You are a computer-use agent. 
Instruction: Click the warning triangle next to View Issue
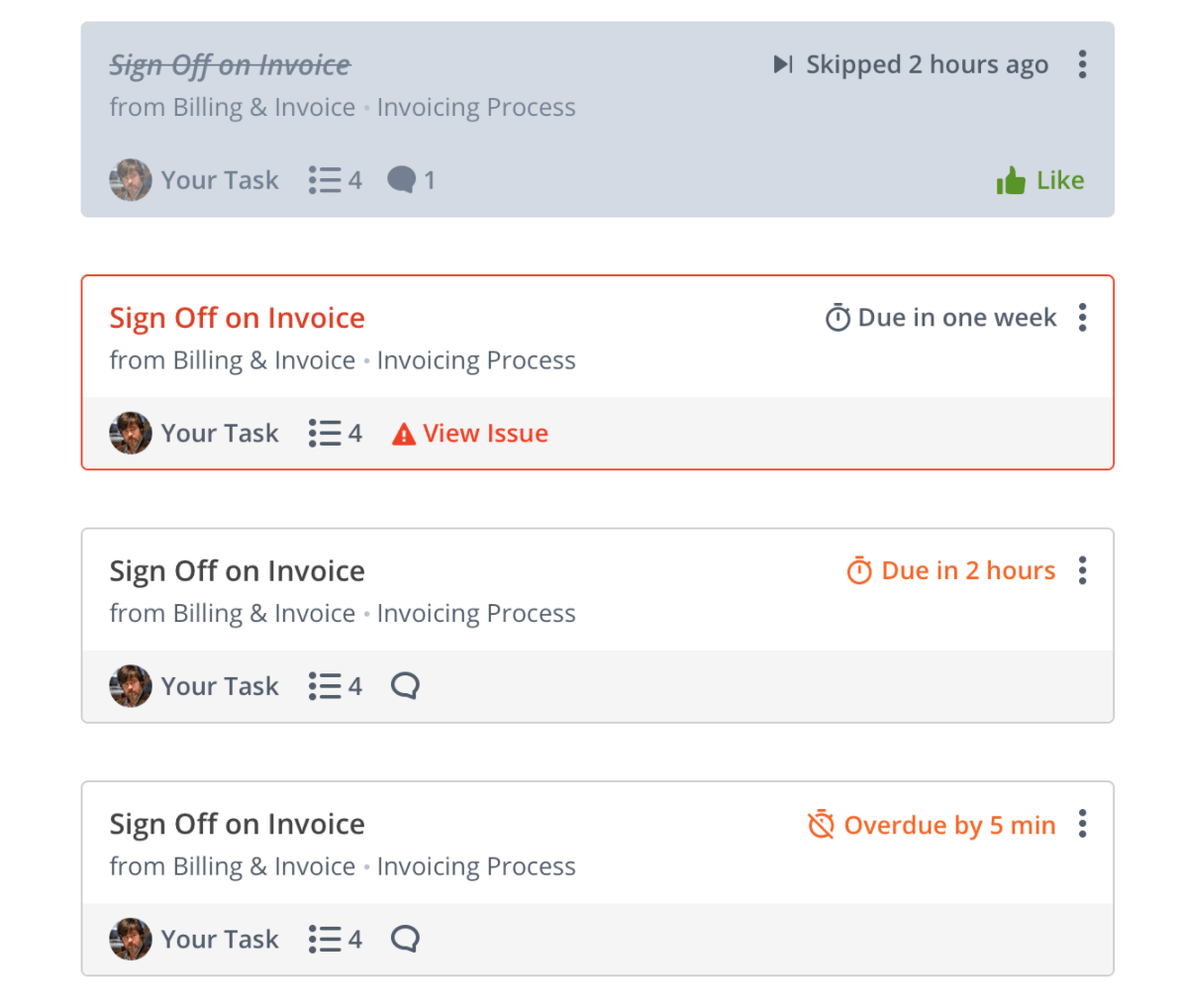point(404,433)
